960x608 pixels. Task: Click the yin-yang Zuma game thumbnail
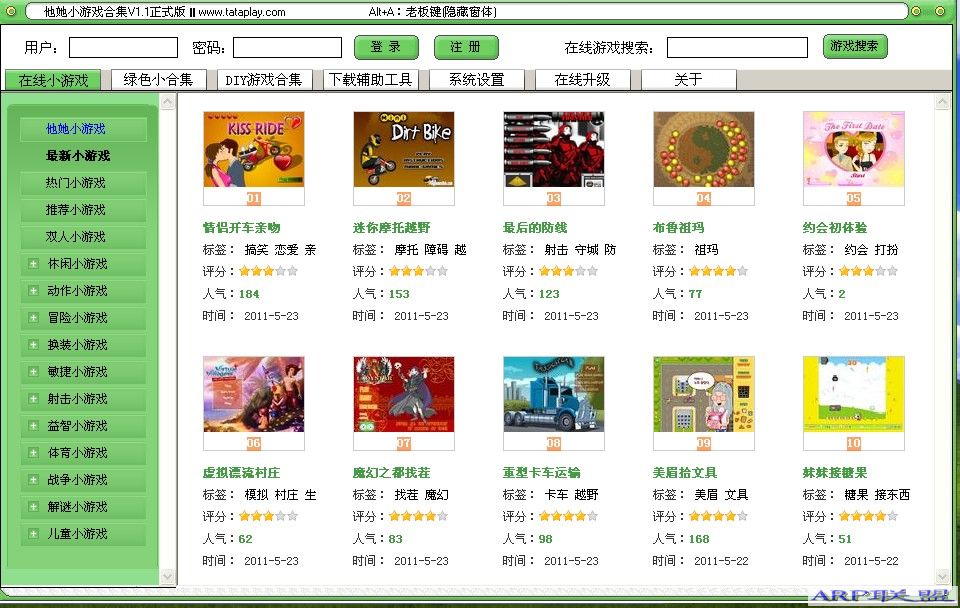point(703,149)
